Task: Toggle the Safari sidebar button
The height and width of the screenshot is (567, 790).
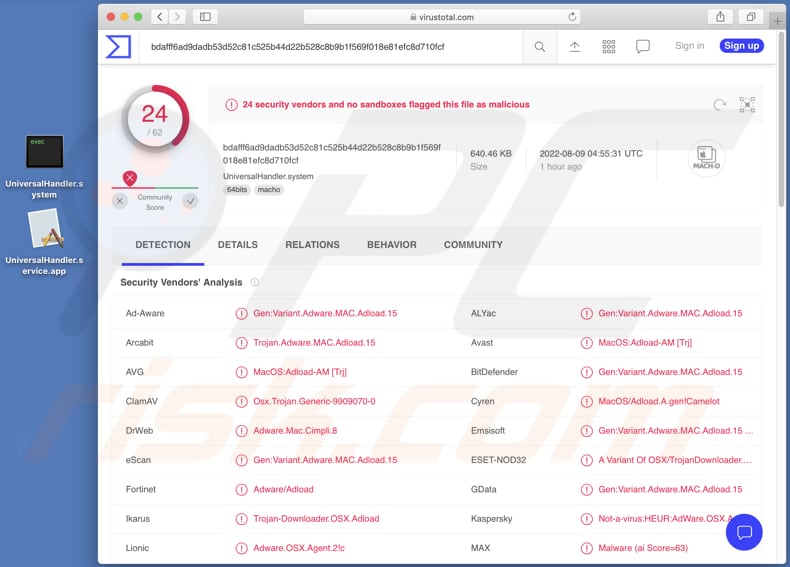Action: [205, 17]
